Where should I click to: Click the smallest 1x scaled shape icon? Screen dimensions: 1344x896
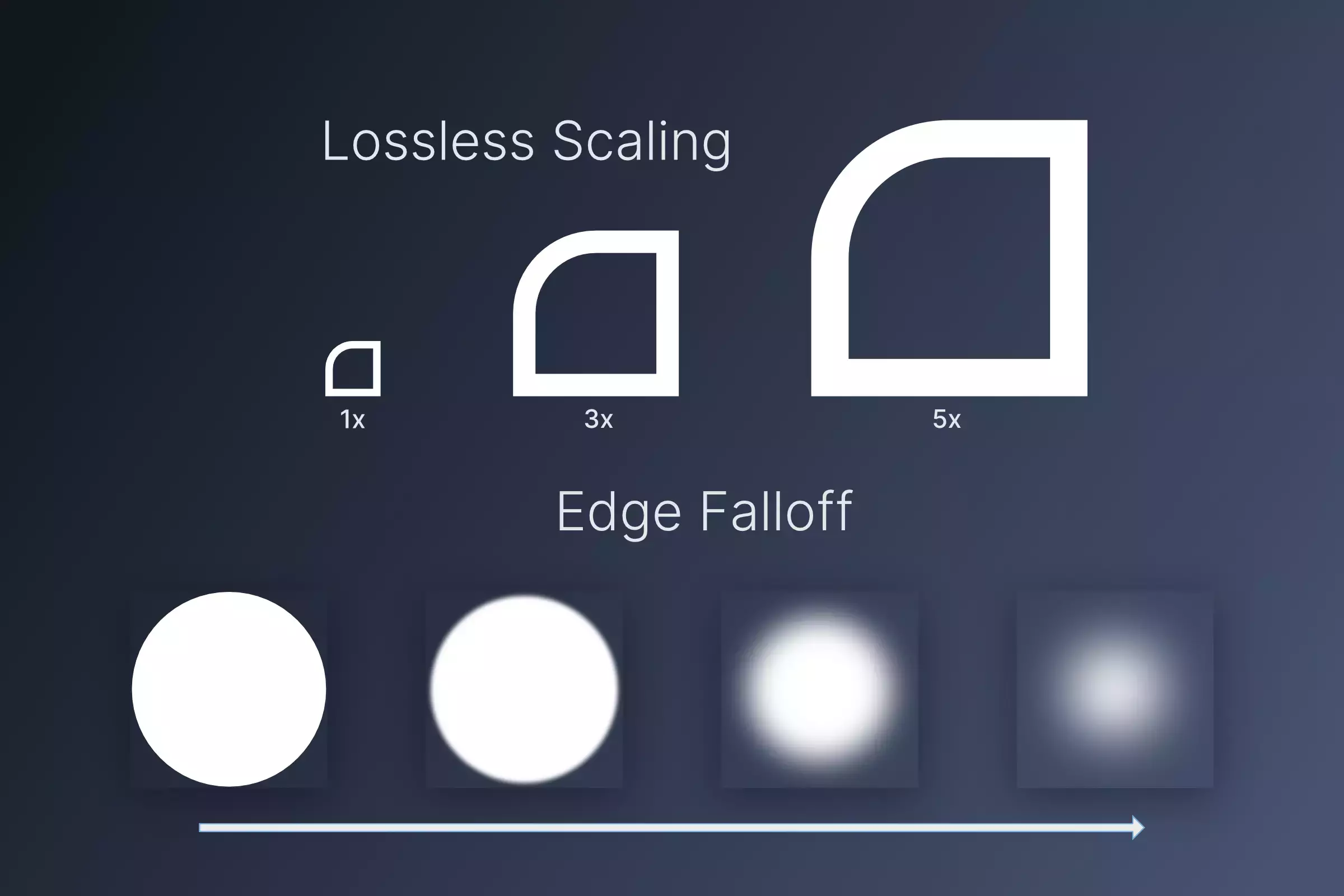(353, 368)
